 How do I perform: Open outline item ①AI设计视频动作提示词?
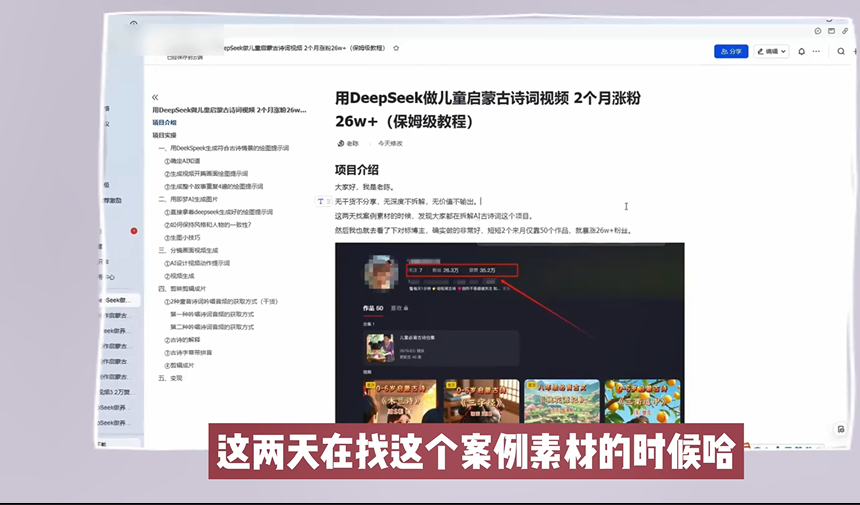(x=197, y=263)
